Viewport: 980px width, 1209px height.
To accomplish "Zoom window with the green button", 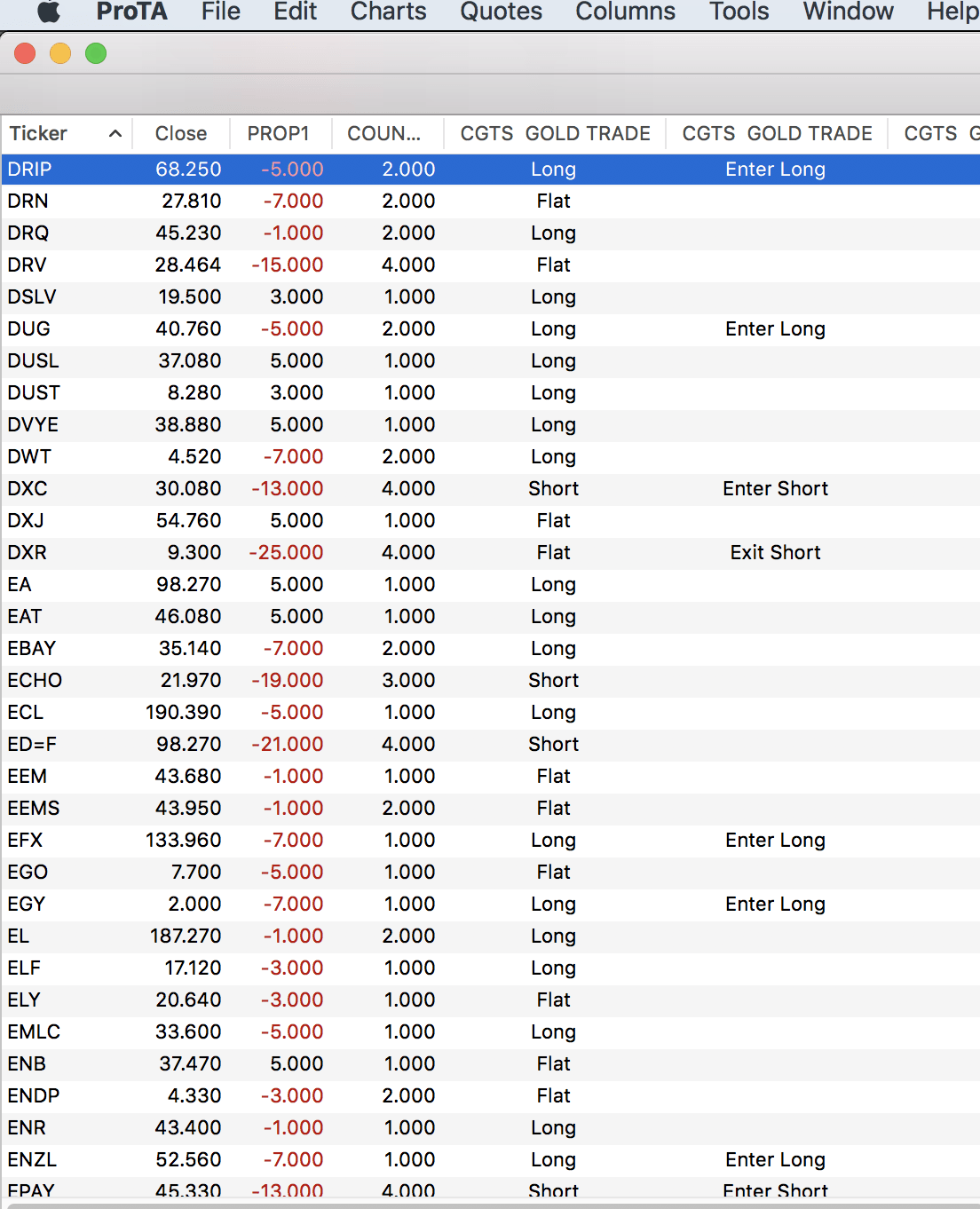I will click(x=96, y=54).
